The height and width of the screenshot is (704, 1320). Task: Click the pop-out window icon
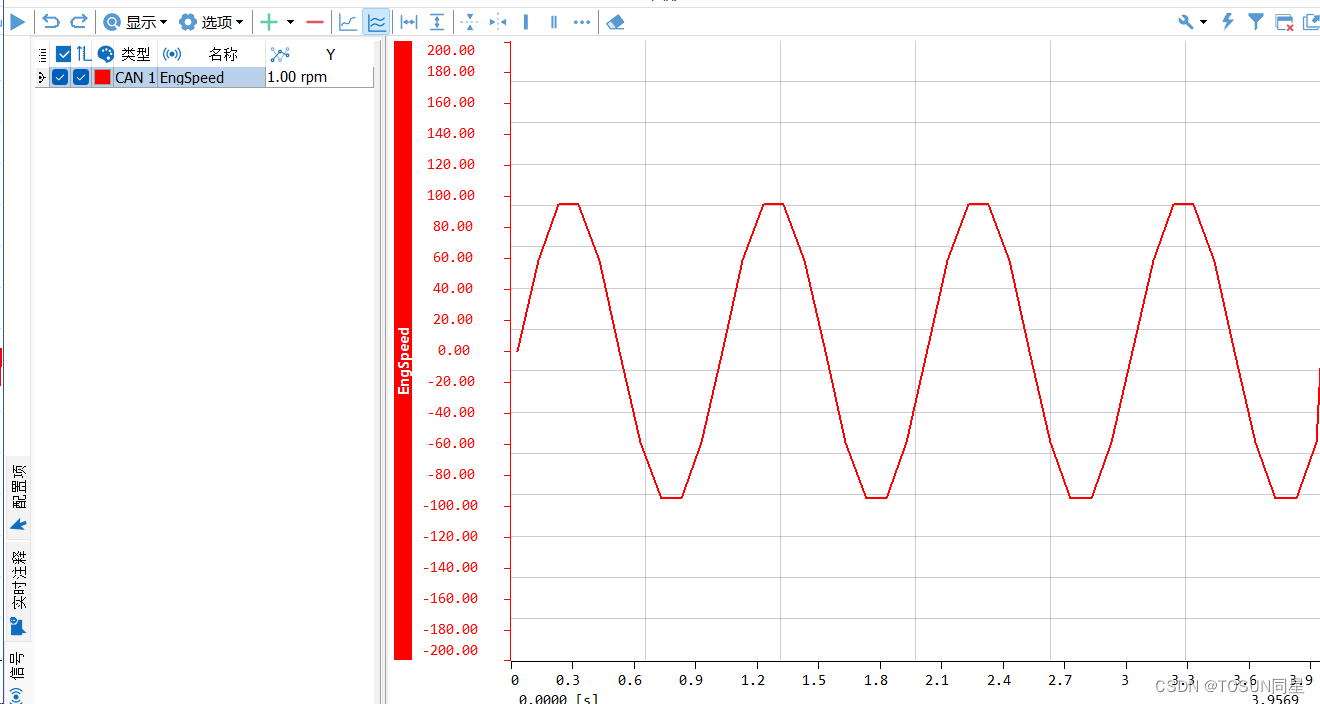click(1311, 21)
